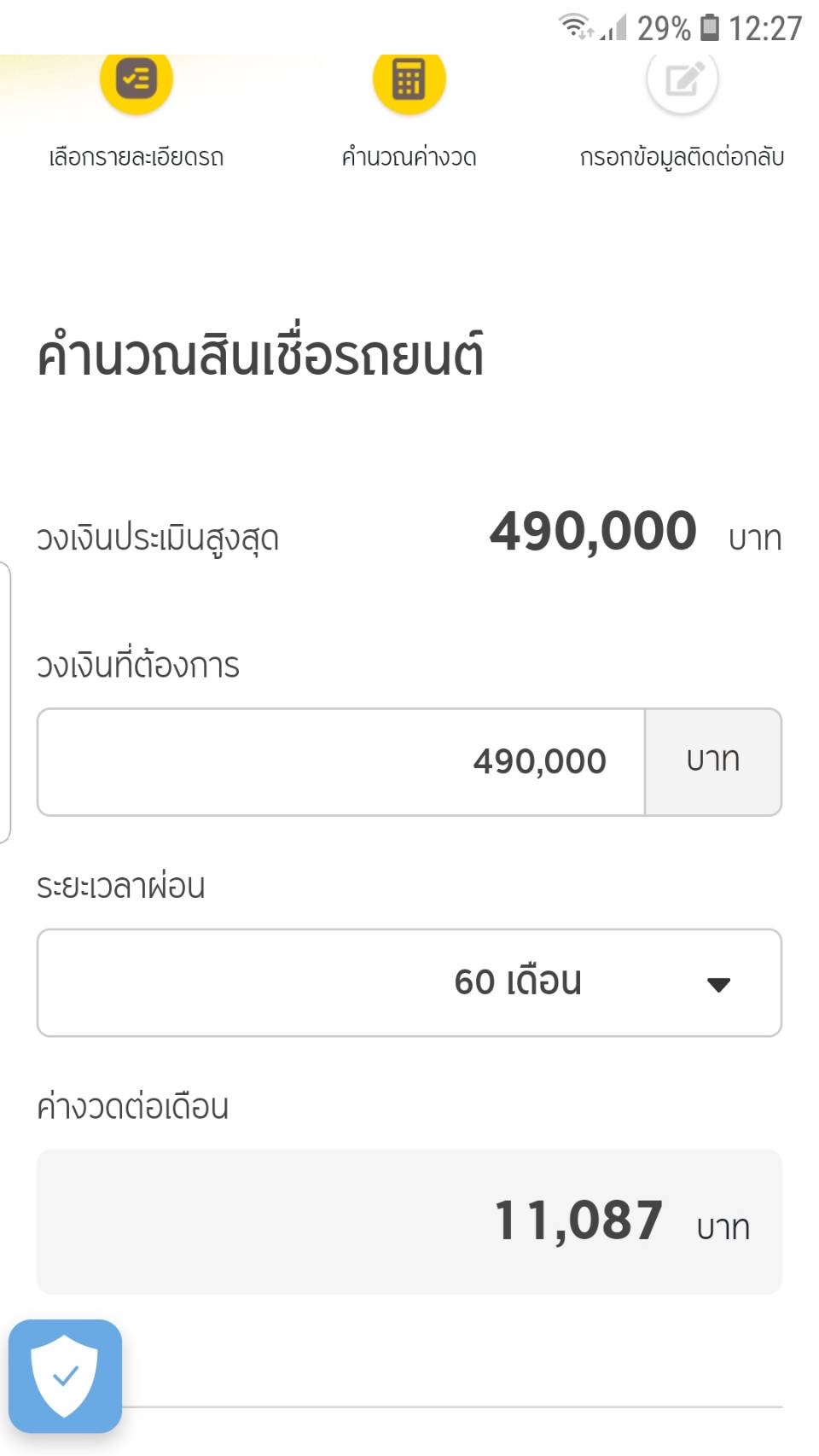Open the "กรอกข้อมูลติดต่อกลับ" step
Image resolution: width=819 pixels, height=1456 pixels.
click(682, 157)
